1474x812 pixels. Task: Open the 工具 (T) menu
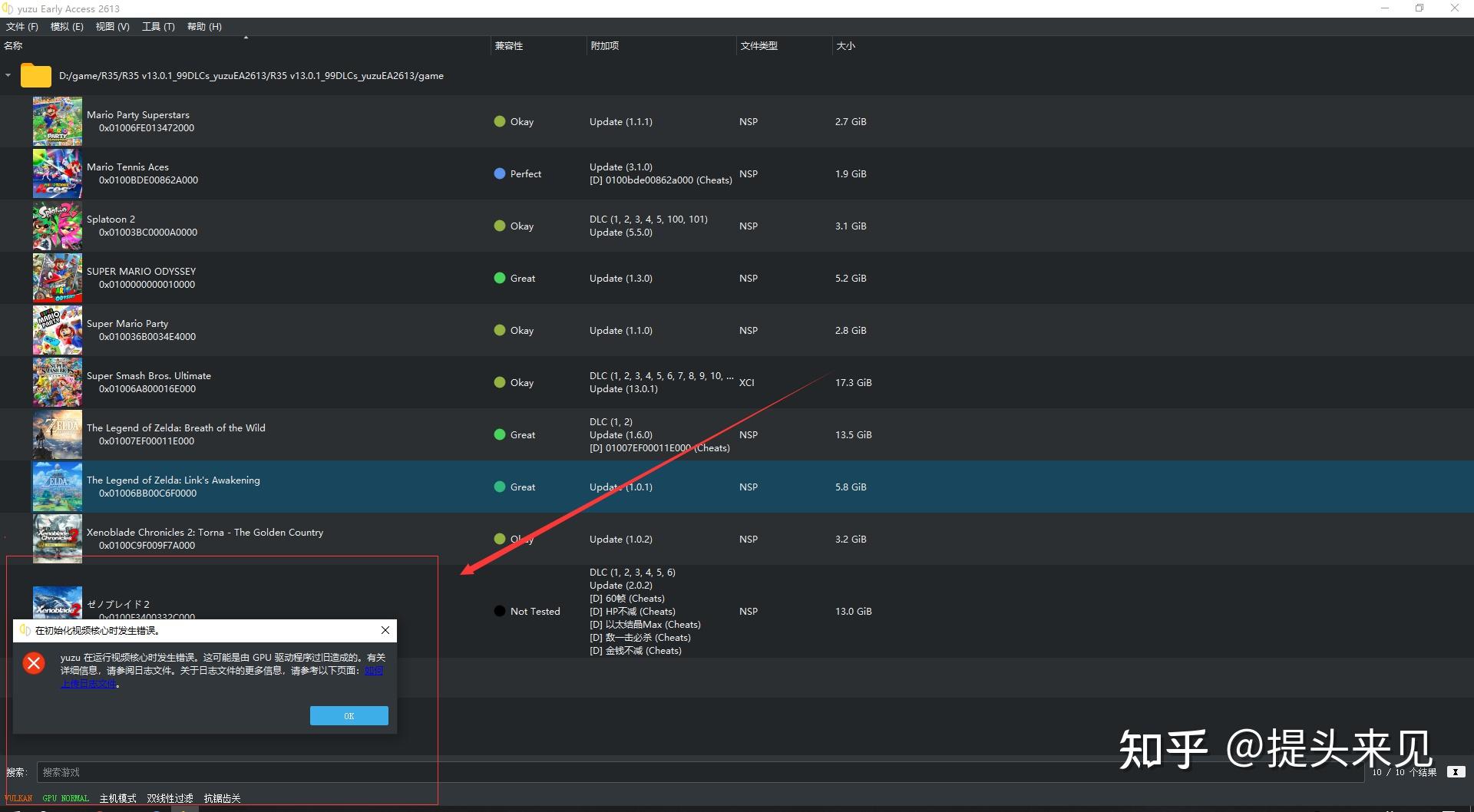tap(158, 27)
